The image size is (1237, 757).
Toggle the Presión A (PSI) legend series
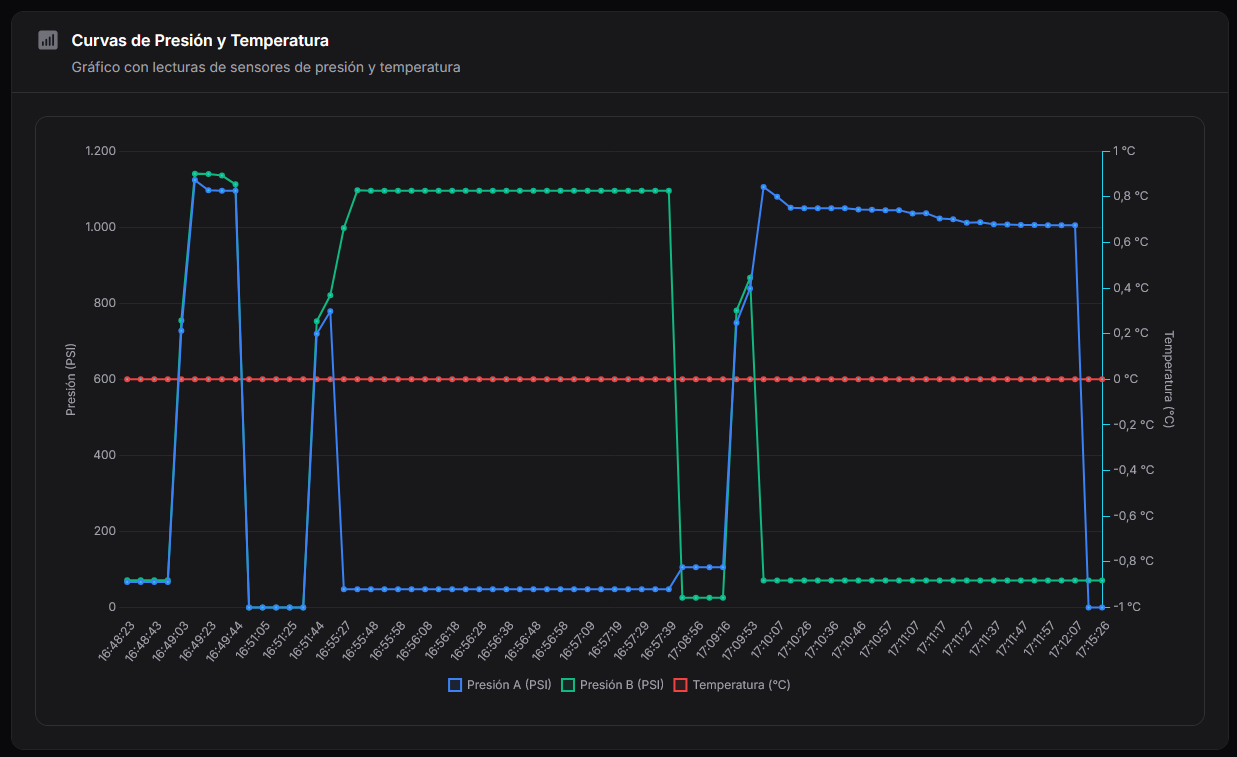pyautogui.click(x=499, y=685)
